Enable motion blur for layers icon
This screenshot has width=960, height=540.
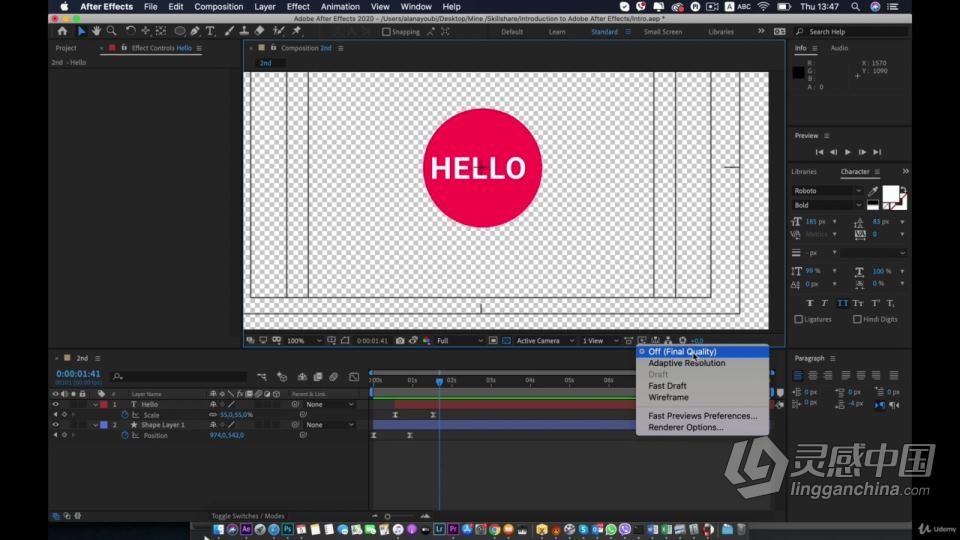coord(334,377)
